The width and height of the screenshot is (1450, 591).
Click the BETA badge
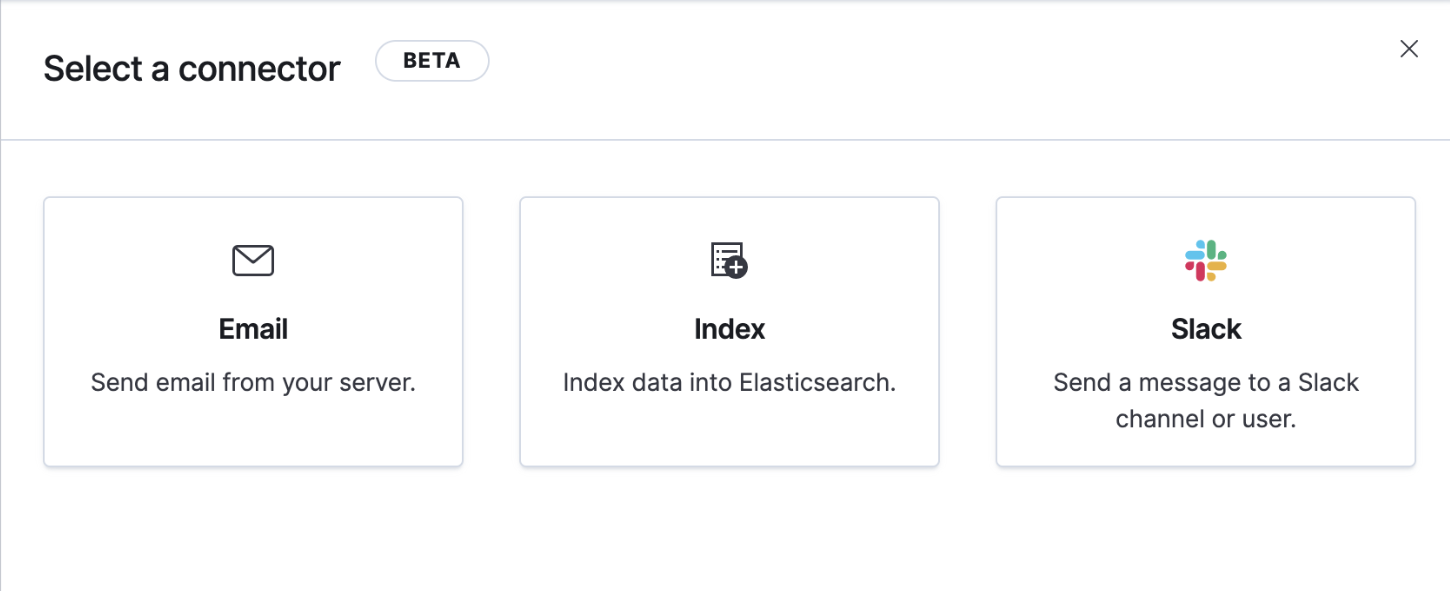tap(432, 61)
